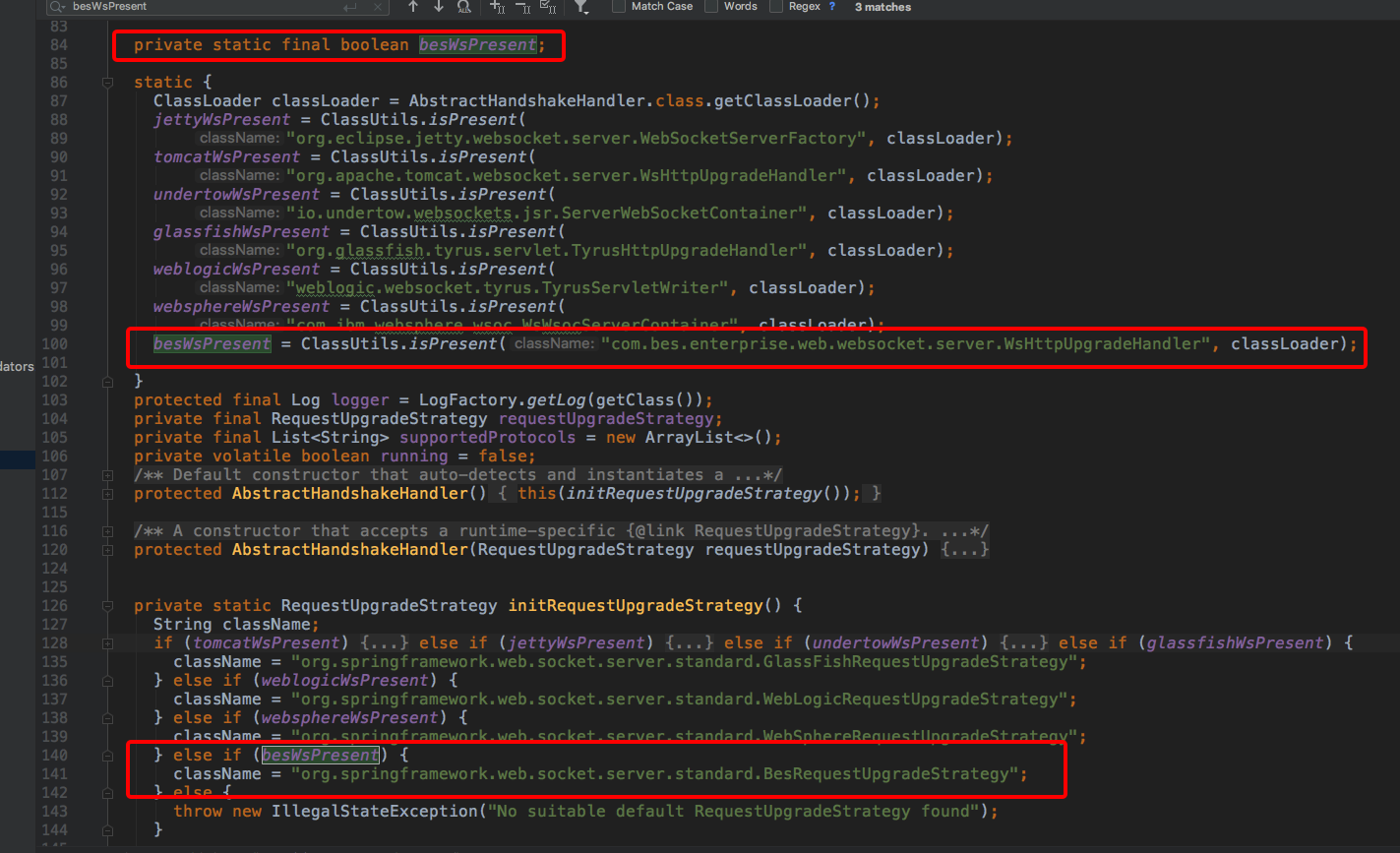Click the Find All icon

coord(464,7)
